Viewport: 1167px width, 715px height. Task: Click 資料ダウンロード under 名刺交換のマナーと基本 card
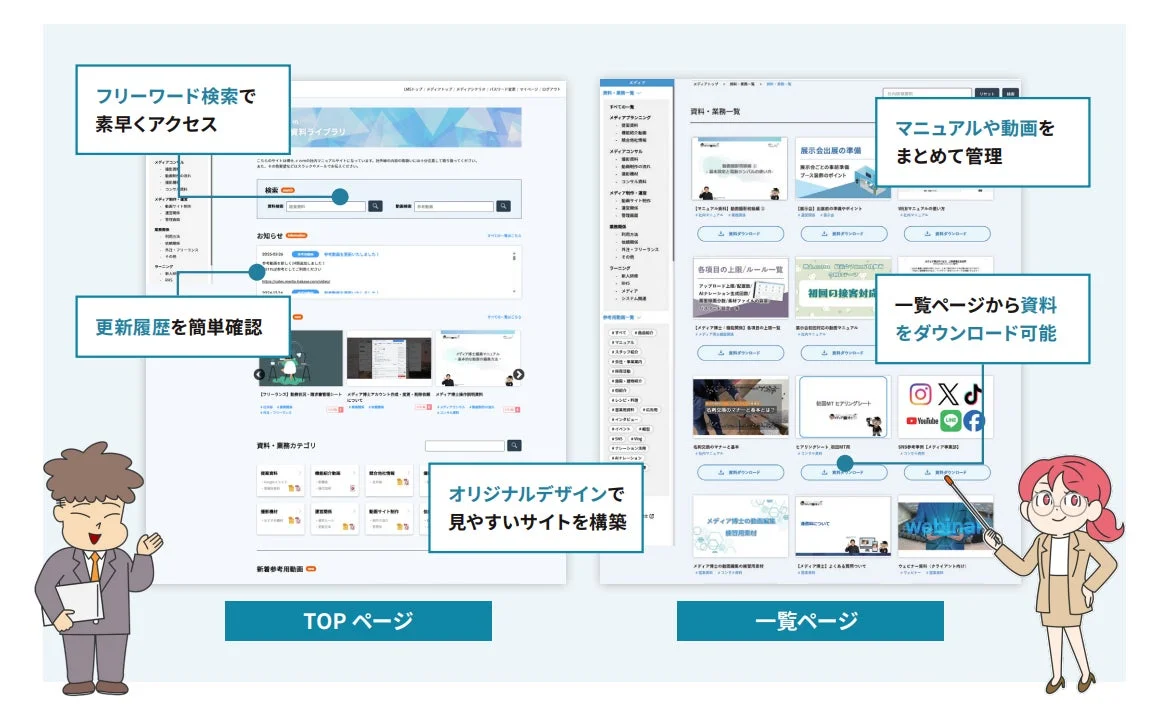pyautogui.click(x=740, y=472)
